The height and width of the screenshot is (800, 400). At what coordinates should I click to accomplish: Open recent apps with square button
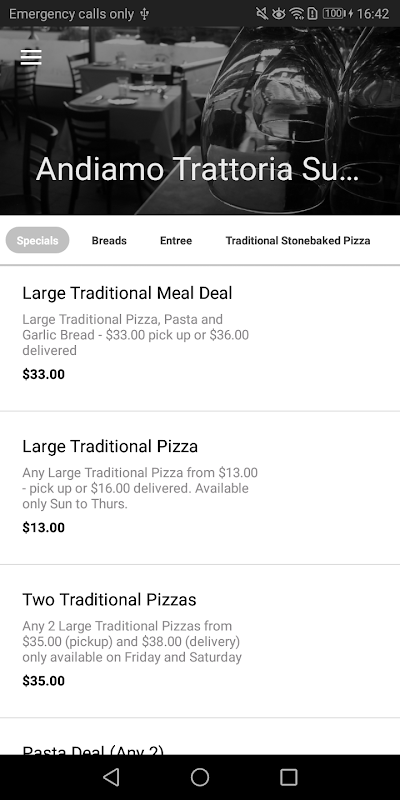[x=289, y=777]
